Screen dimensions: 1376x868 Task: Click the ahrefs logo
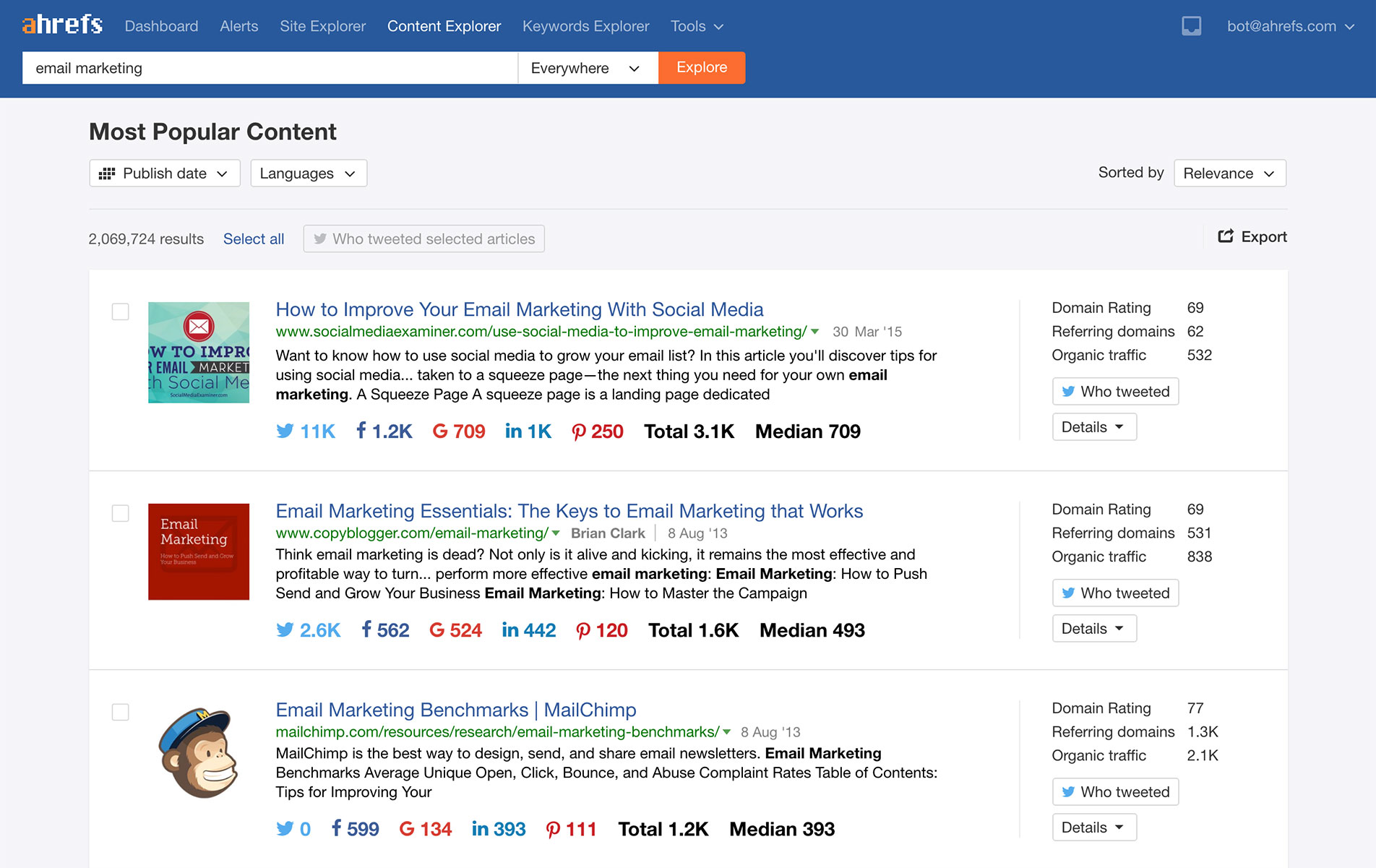[62, 25]
